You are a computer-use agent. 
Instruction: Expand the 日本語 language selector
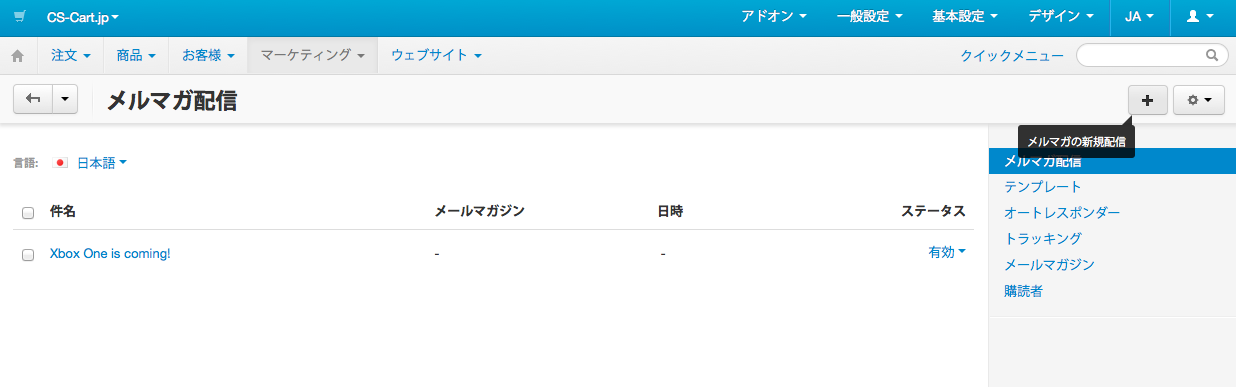click(102, 162)
